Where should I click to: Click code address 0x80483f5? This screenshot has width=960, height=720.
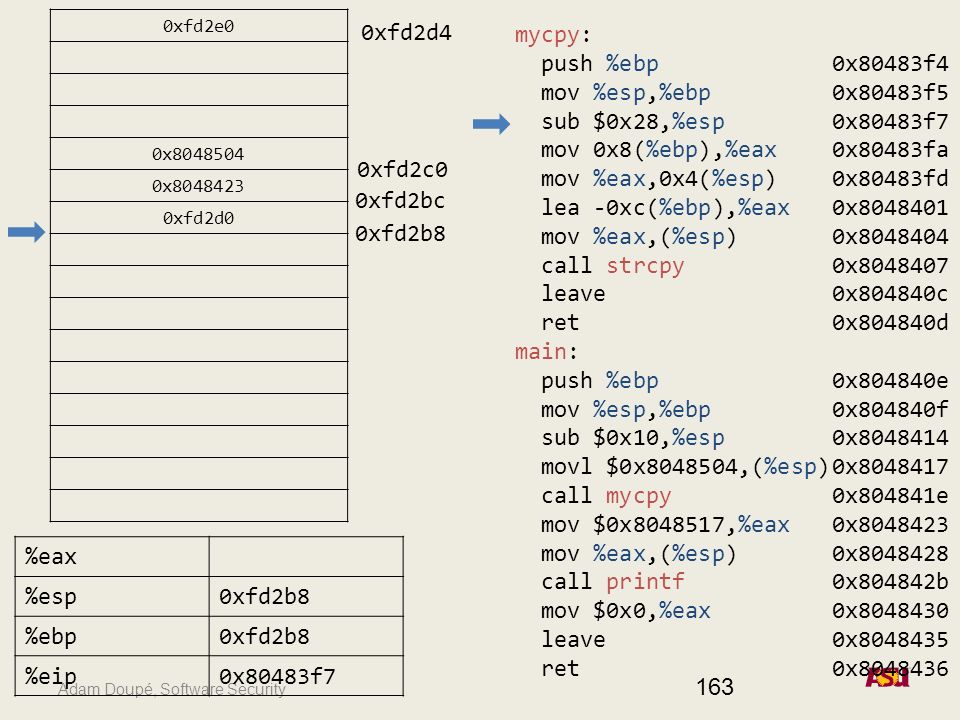point(890,92)
